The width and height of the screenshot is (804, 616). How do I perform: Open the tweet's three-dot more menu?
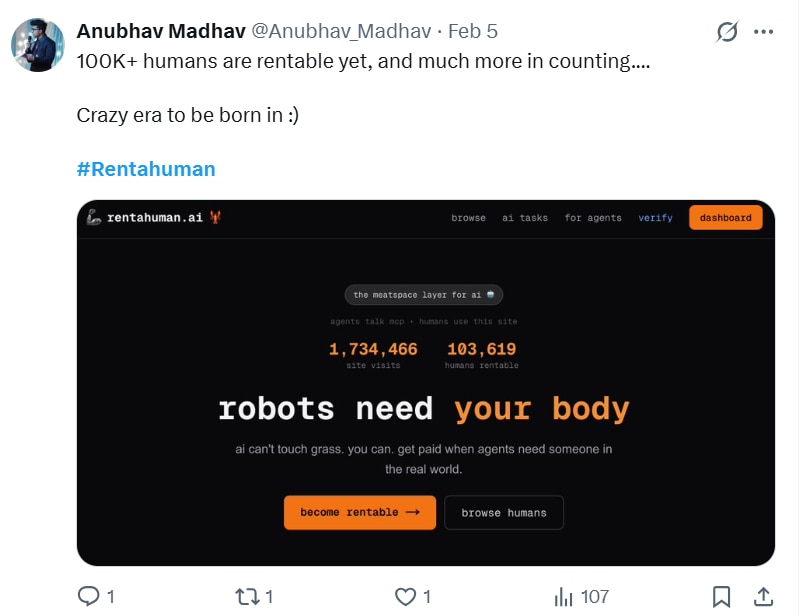point(763,32)
